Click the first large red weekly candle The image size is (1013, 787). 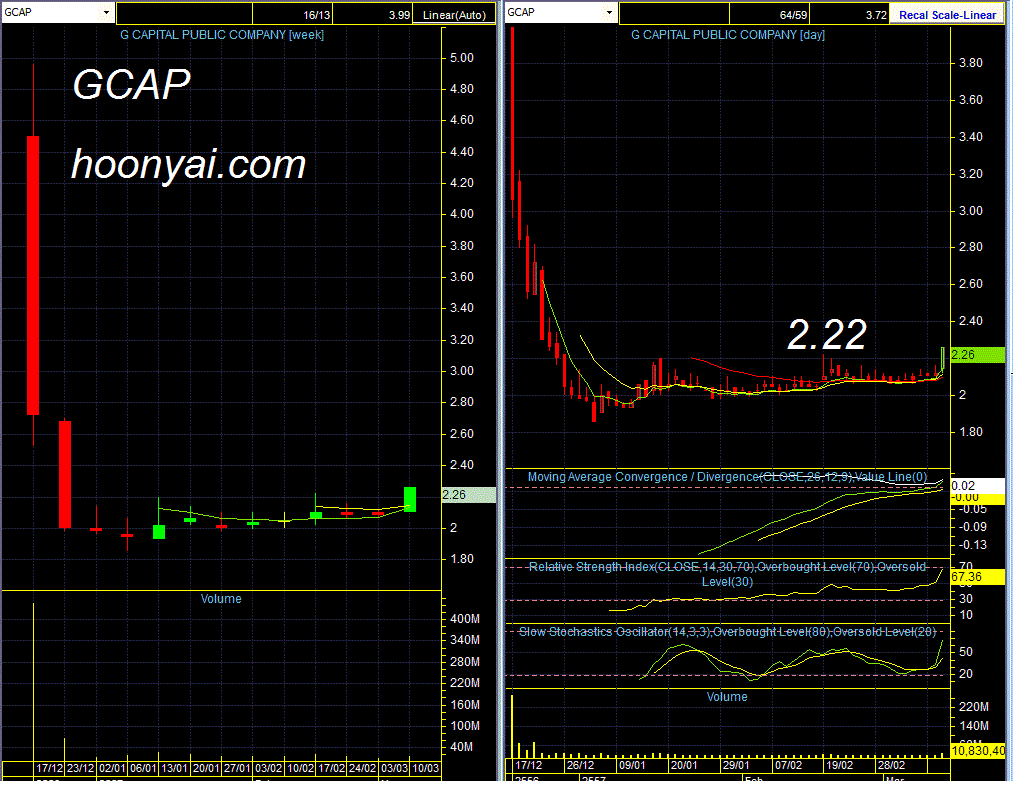point(33,275)
